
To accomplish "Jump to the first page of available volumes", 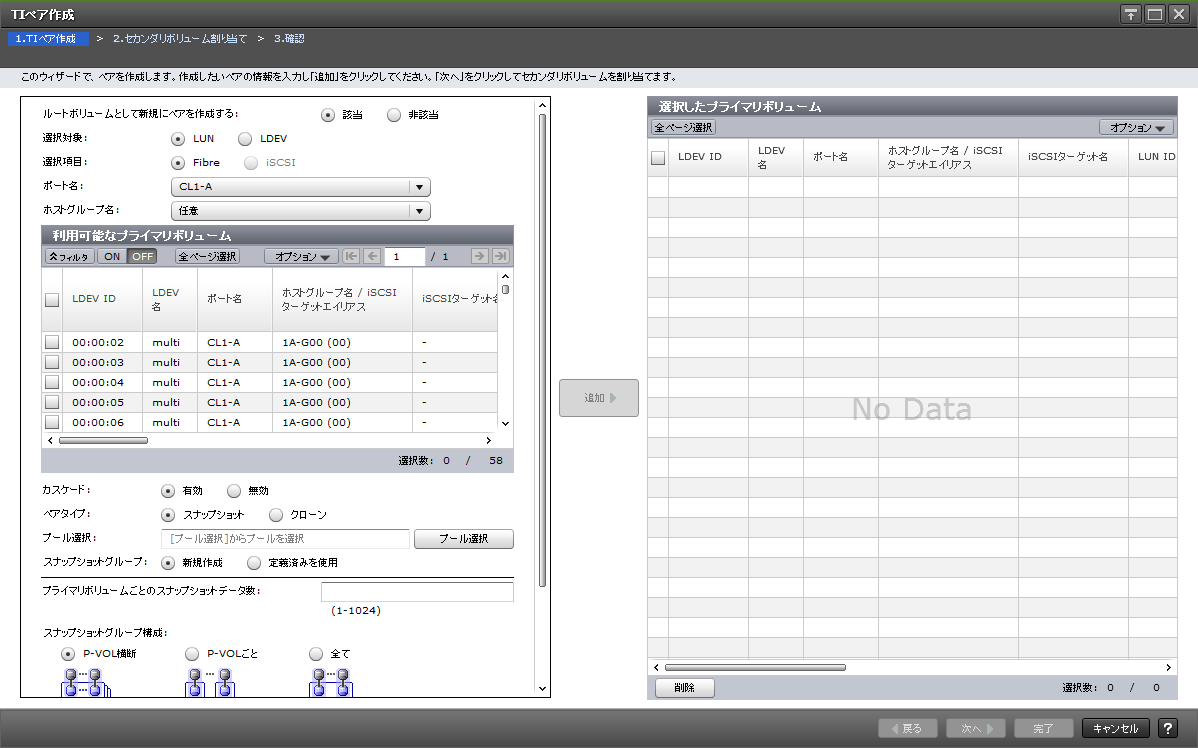I will click(x=351, y=256).
